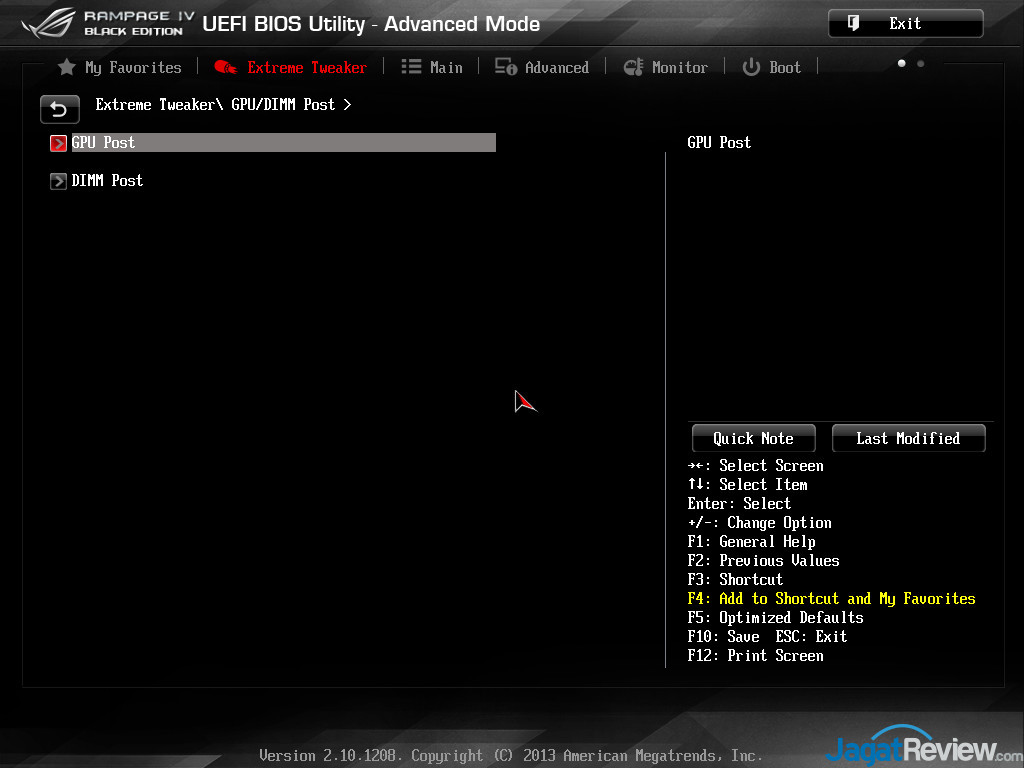Click the door icon on Exit button
Viewport: 1024px width, 768px height.
853,24
